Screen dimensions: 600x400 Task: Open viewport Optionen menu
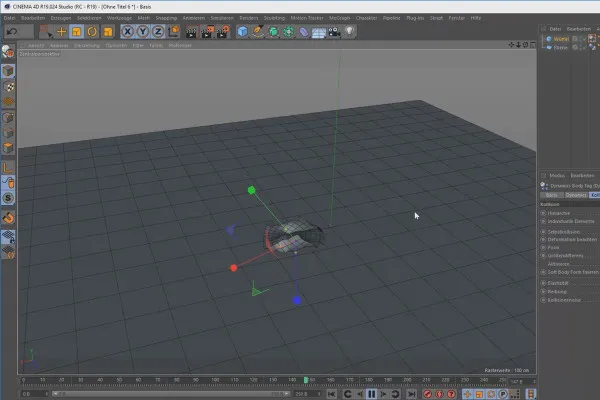(116, 46)
